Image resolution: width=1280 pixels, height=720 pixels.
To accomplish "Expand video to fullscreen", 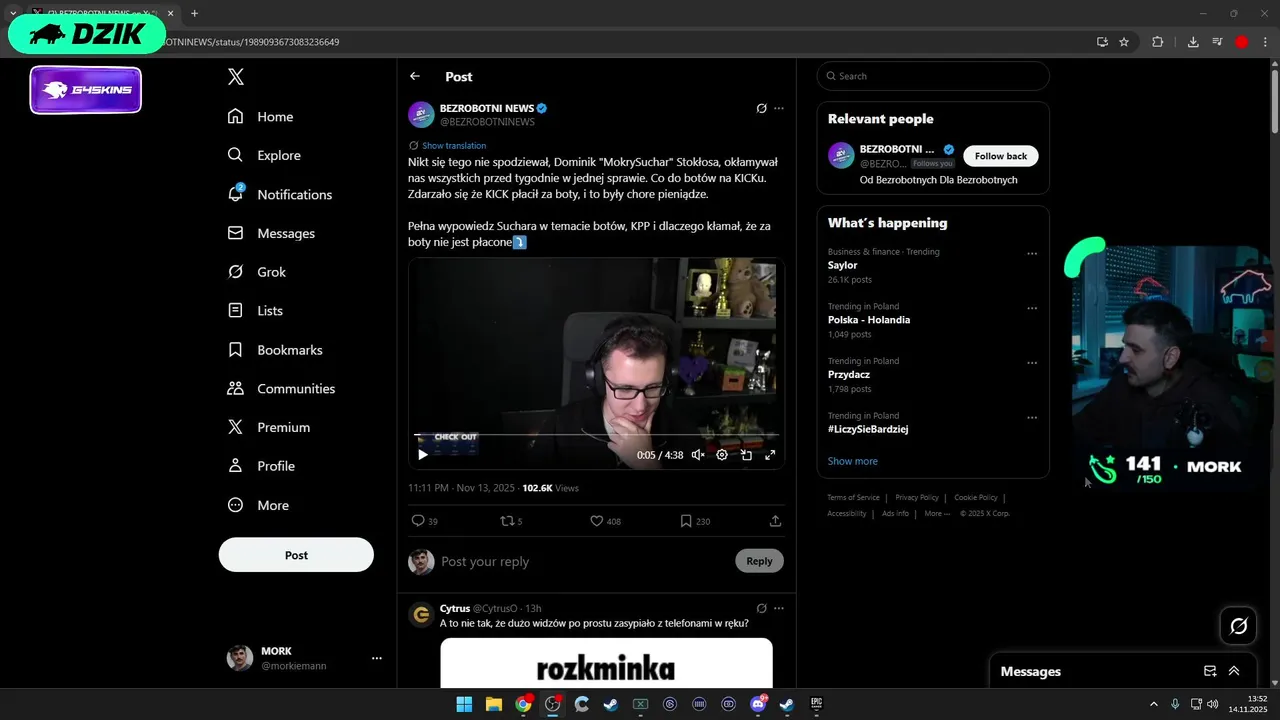I will 770,455.
